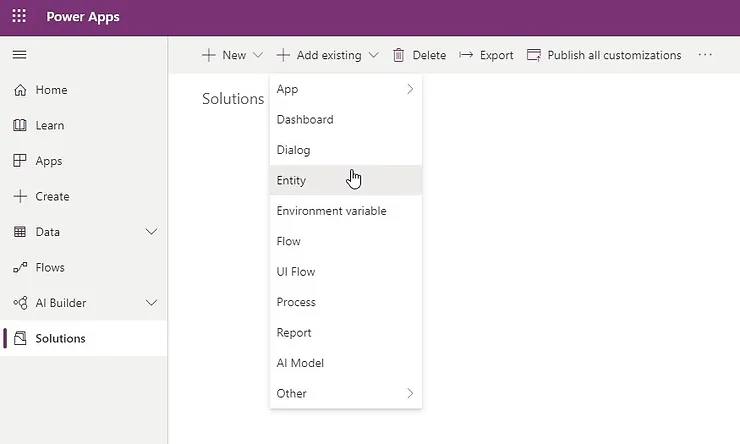This screenshot has width=740, height=444.
Task: Click the Solutions icon in sidebar
Action: (x=20, y=338)
